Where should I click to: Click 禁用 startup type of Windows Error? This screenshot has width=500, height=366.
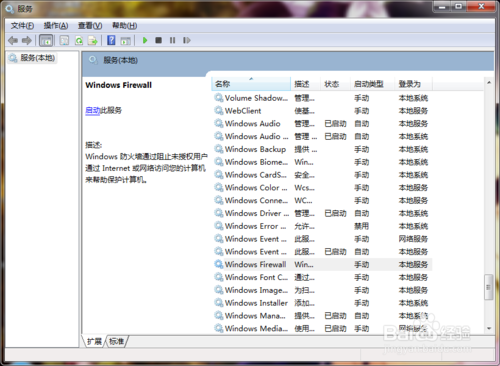click(x=361, y=226)
